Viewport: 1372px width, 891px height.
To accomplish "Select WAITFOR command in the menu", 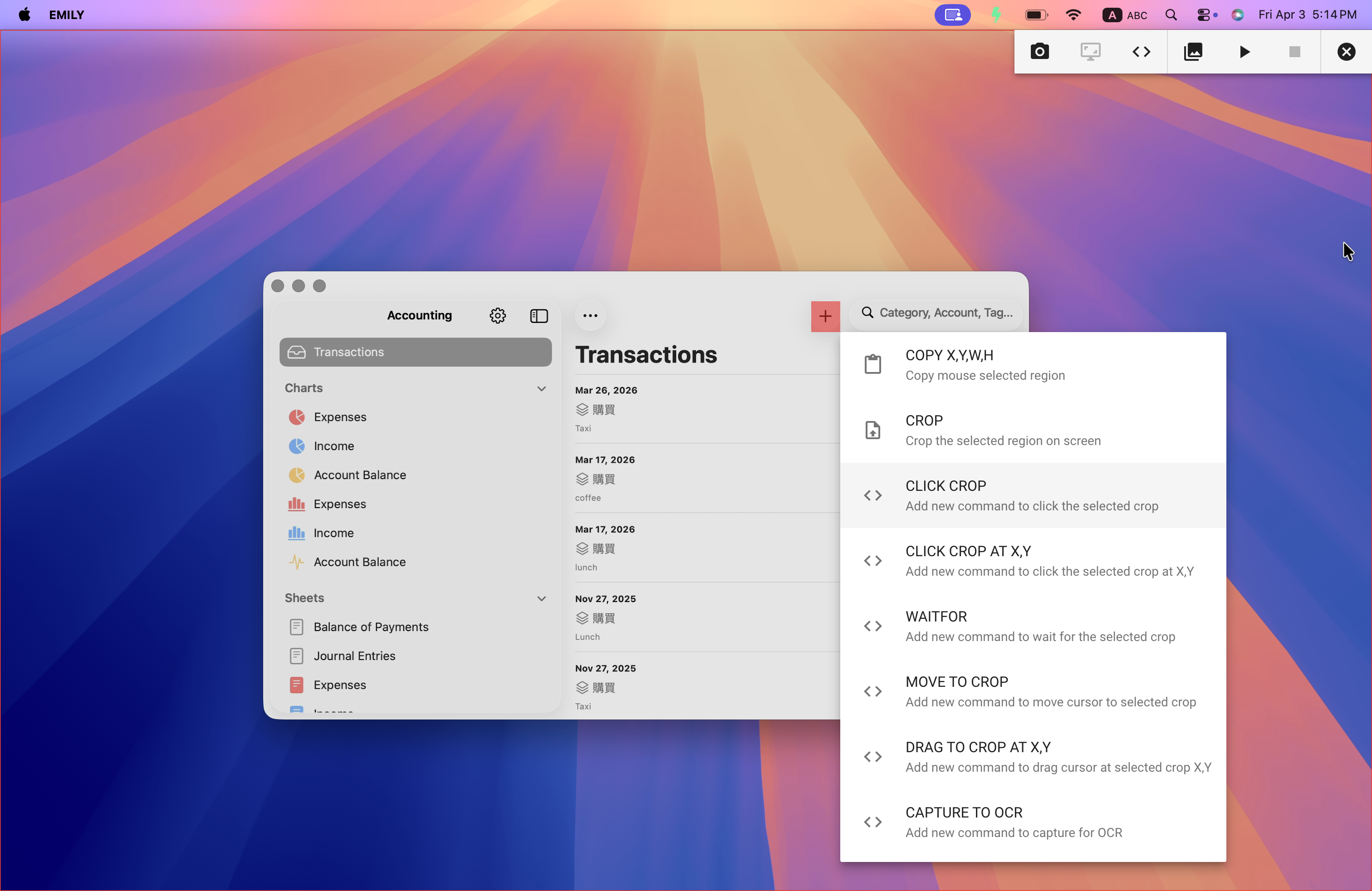I will coord(1032,626).
